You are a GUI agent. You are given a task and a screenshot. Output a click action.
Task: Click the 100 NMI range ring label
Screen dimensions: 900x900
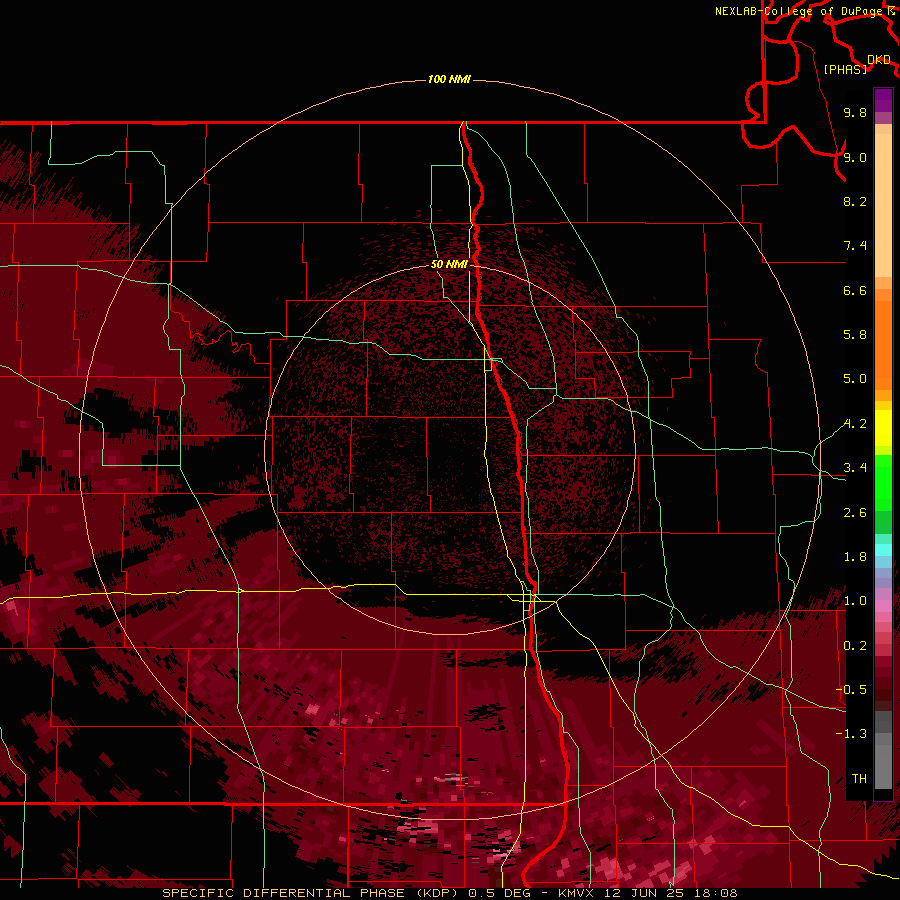click(x=449, y=79)
